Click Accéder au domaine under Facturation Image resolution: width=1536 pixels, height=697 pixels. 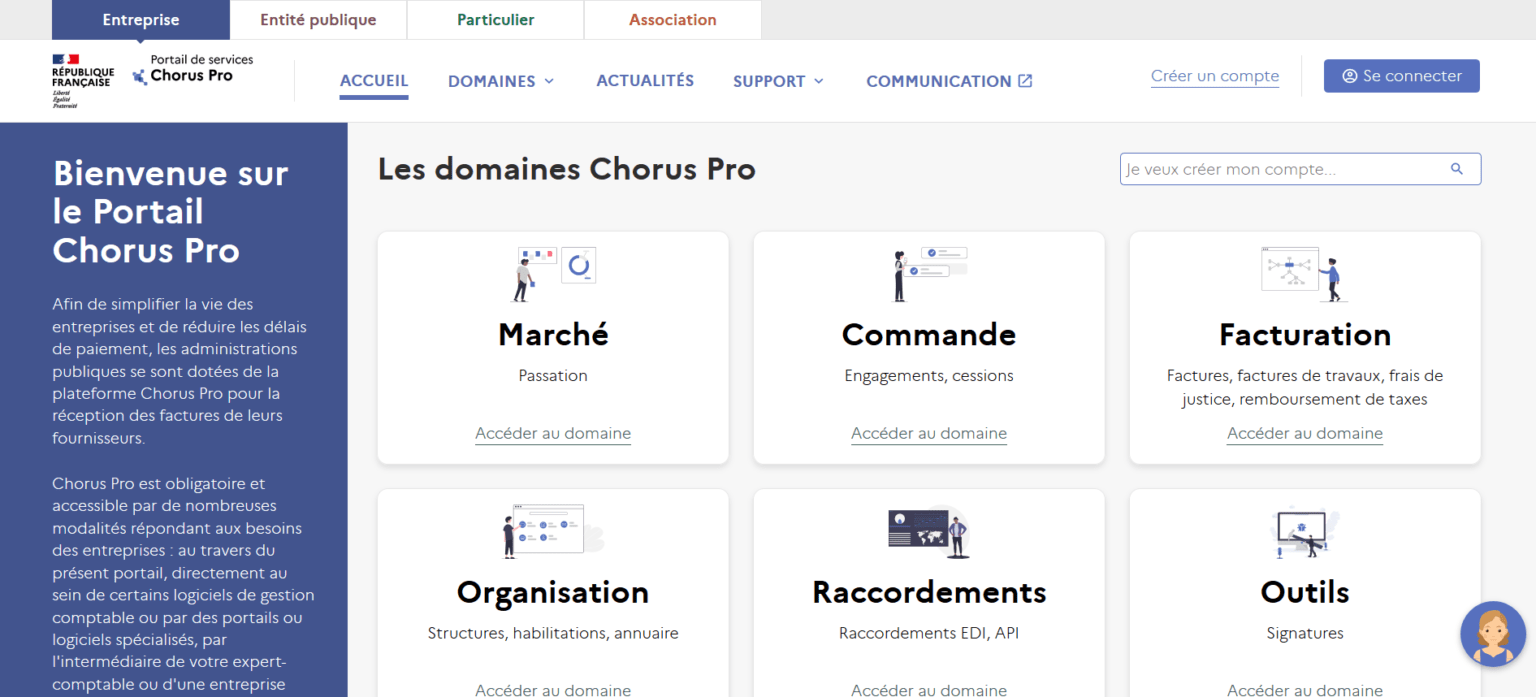[1304, 433]
